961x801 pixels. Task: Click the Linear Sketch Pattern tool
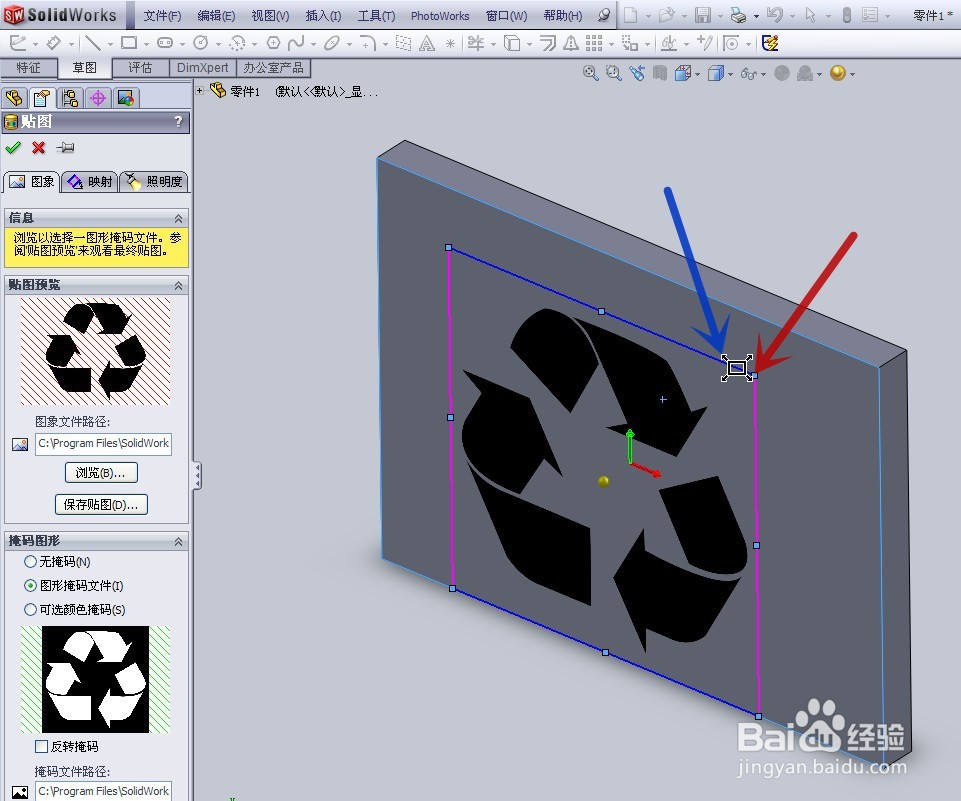pos(593,43)
